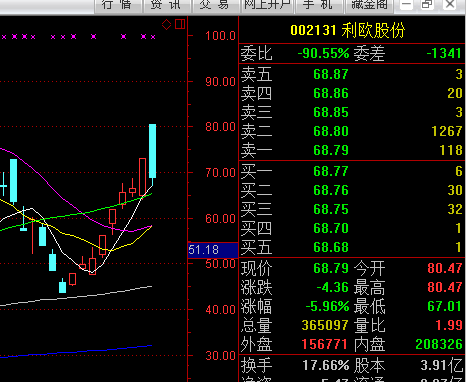Select the 卖一 price 68.79 row
466x382 pixels.
pos(352,150)
